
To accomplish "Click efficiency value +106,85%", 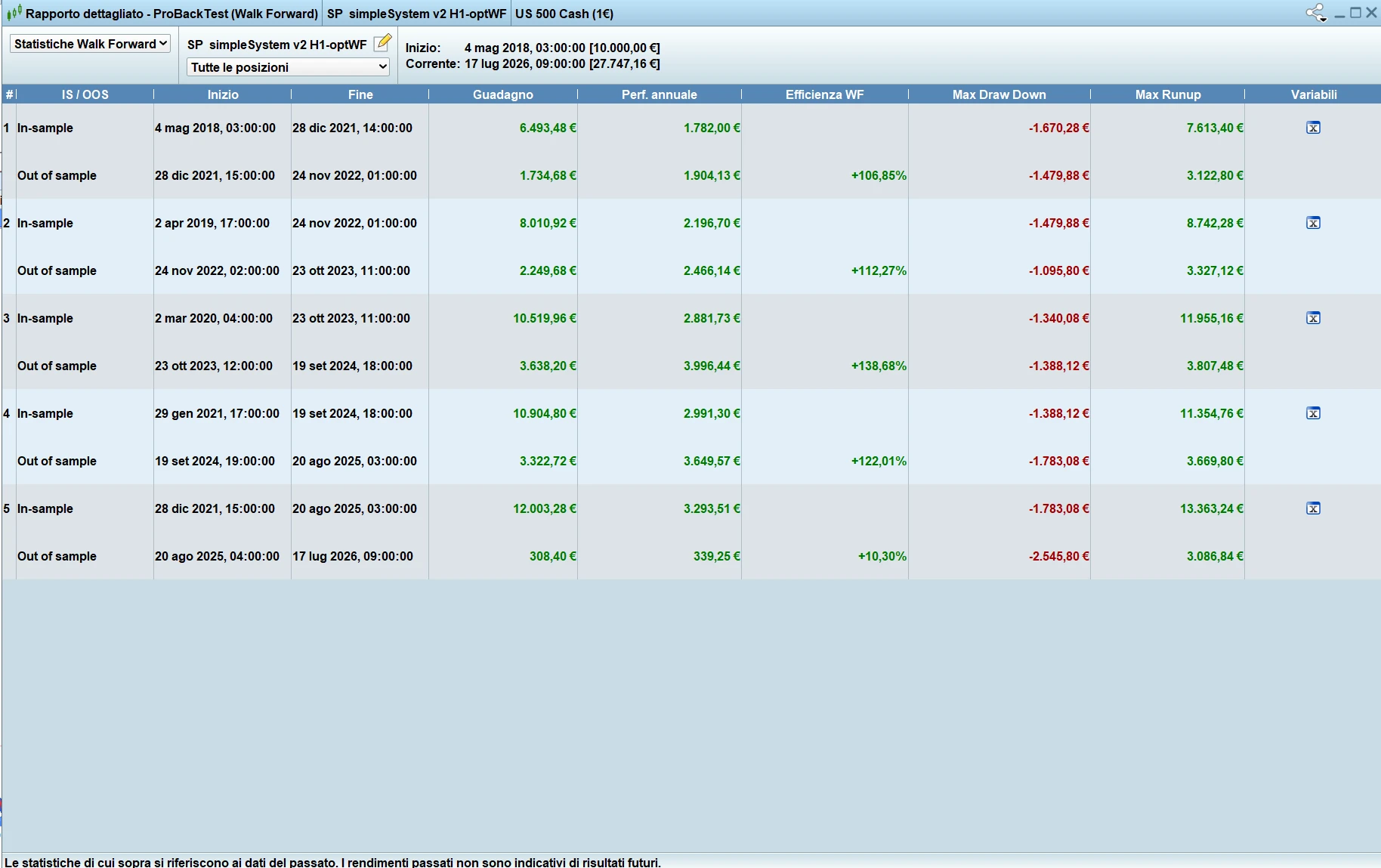I will click(879, 175).
